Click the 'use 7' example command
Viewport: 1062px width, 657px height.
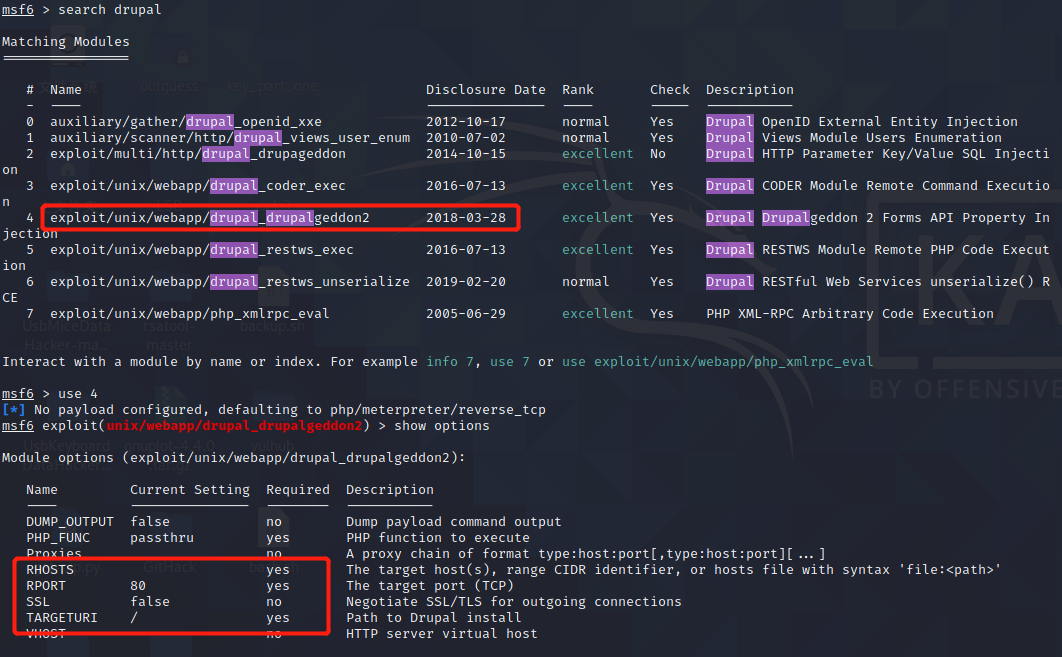click(510, 362)
